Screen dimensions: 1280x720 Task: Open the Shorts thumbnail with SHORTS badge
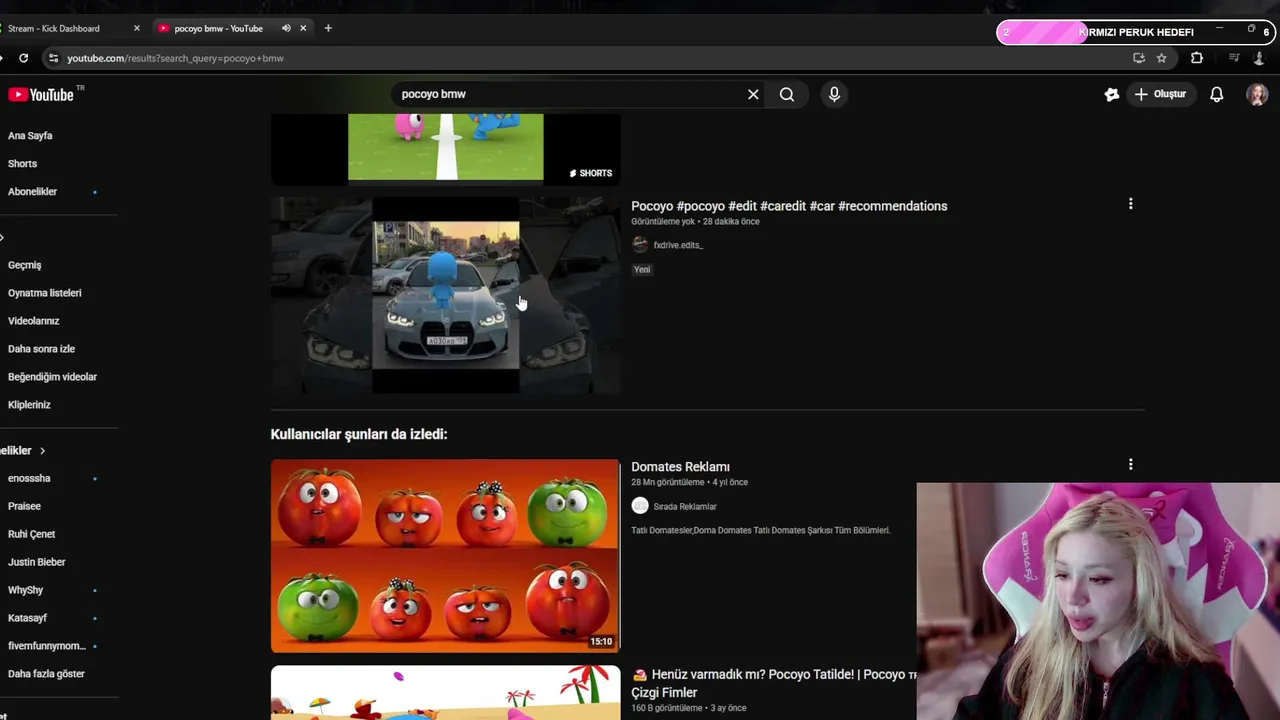pos(445,148)
